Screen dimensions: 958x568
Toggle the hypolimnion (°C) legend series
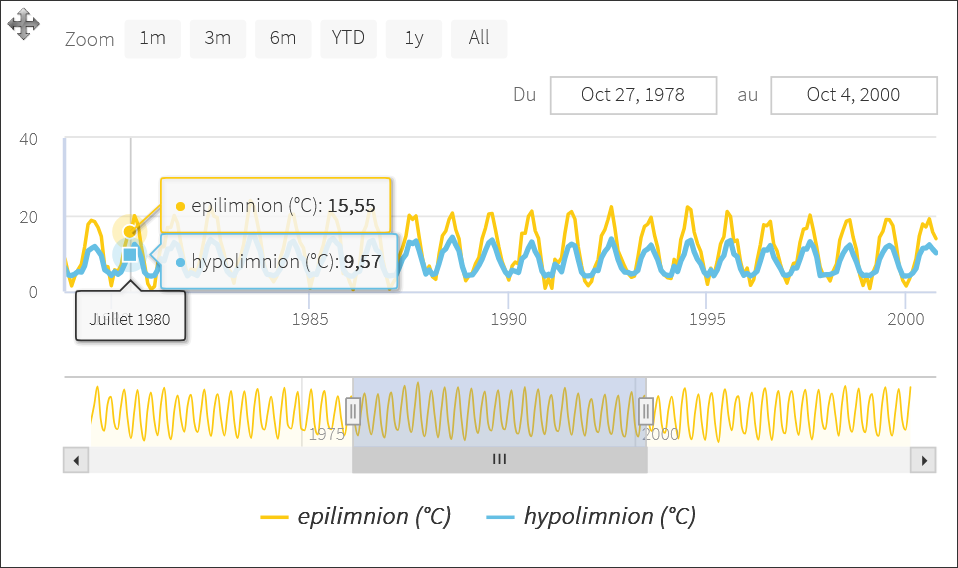coord(591,517)
